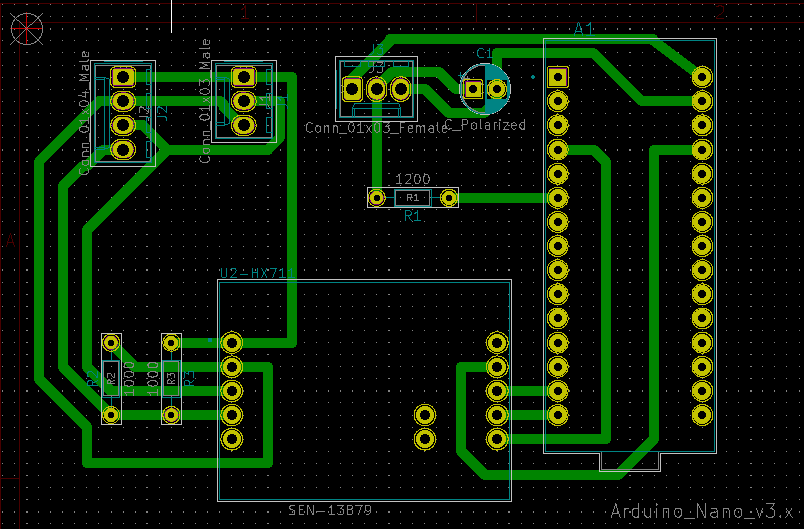Click the round negative pad of capacitor C1
The height and width of the screenshot is (529, 804).
[x=497, y=89]
